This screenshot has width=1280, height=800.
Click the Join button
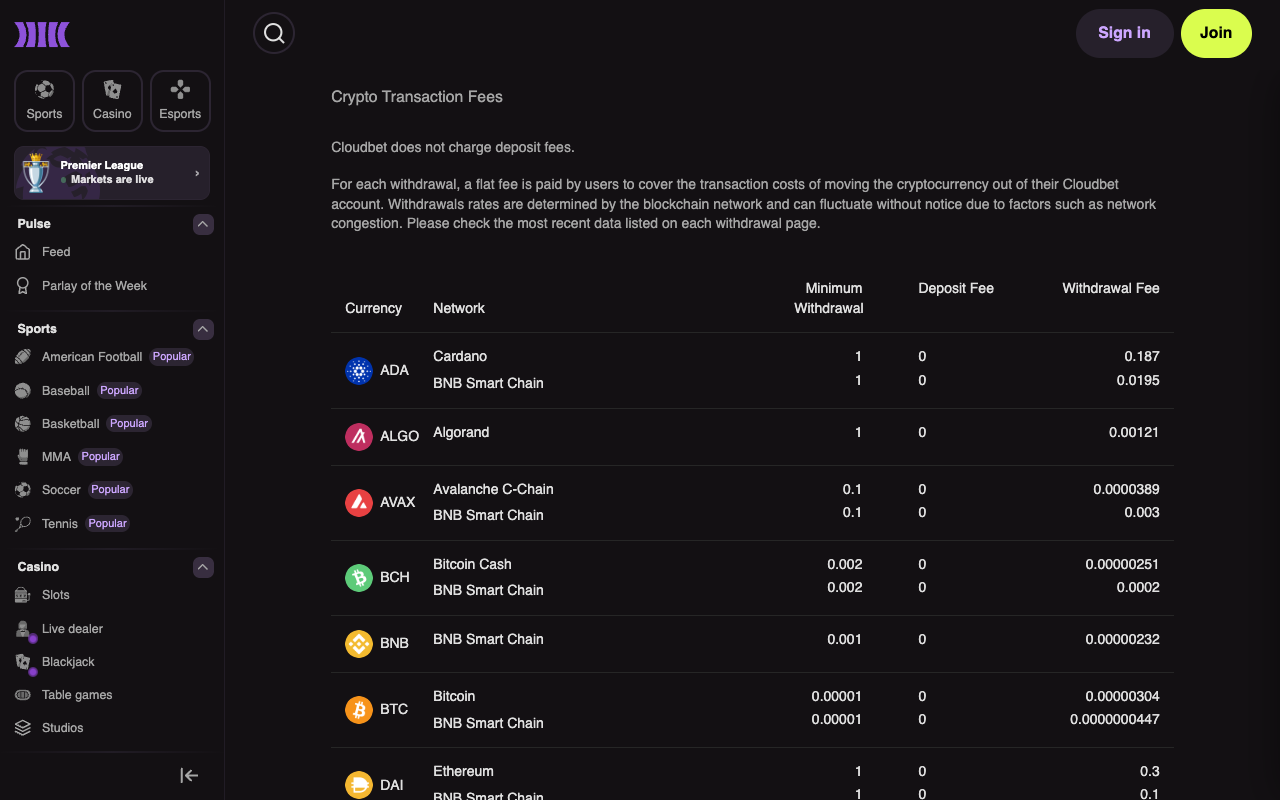point(1216,33)
